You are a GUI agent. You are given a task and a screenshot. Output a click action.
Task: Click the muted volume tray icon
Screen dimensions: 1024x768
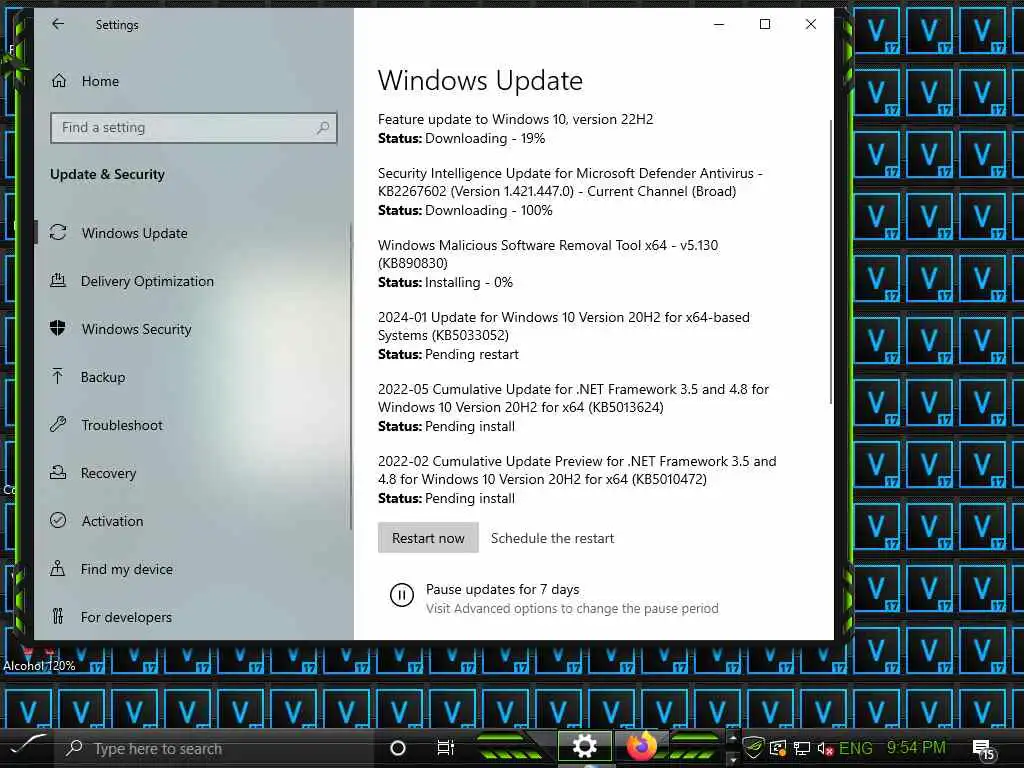825,748
